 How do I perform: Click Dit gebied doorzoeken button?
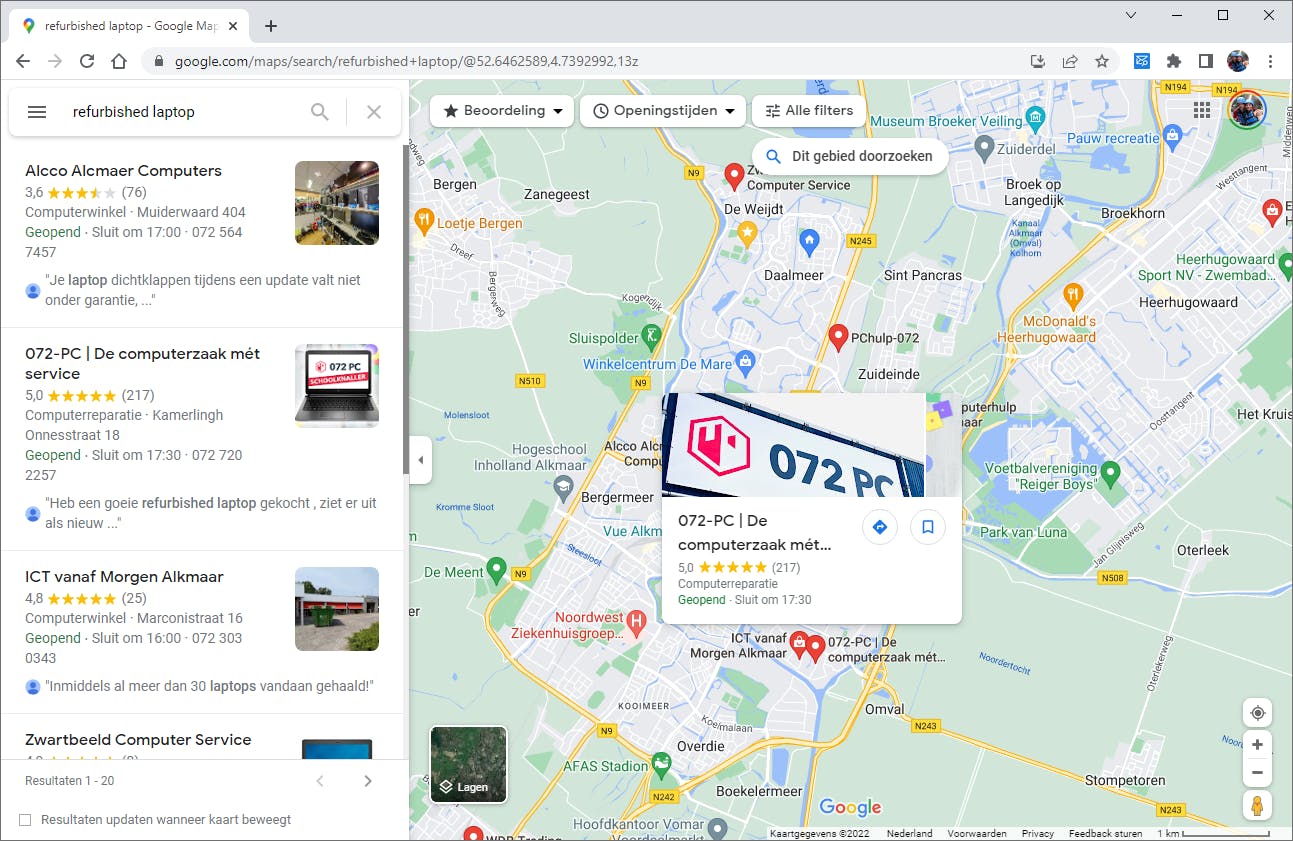click(849, 156)
